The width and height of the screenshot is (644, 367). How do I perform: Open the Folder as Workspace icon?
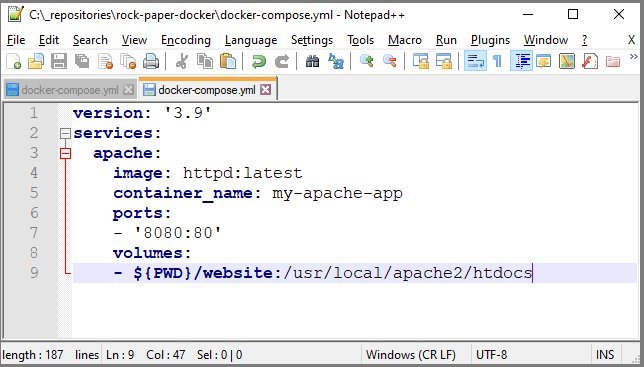613,62
